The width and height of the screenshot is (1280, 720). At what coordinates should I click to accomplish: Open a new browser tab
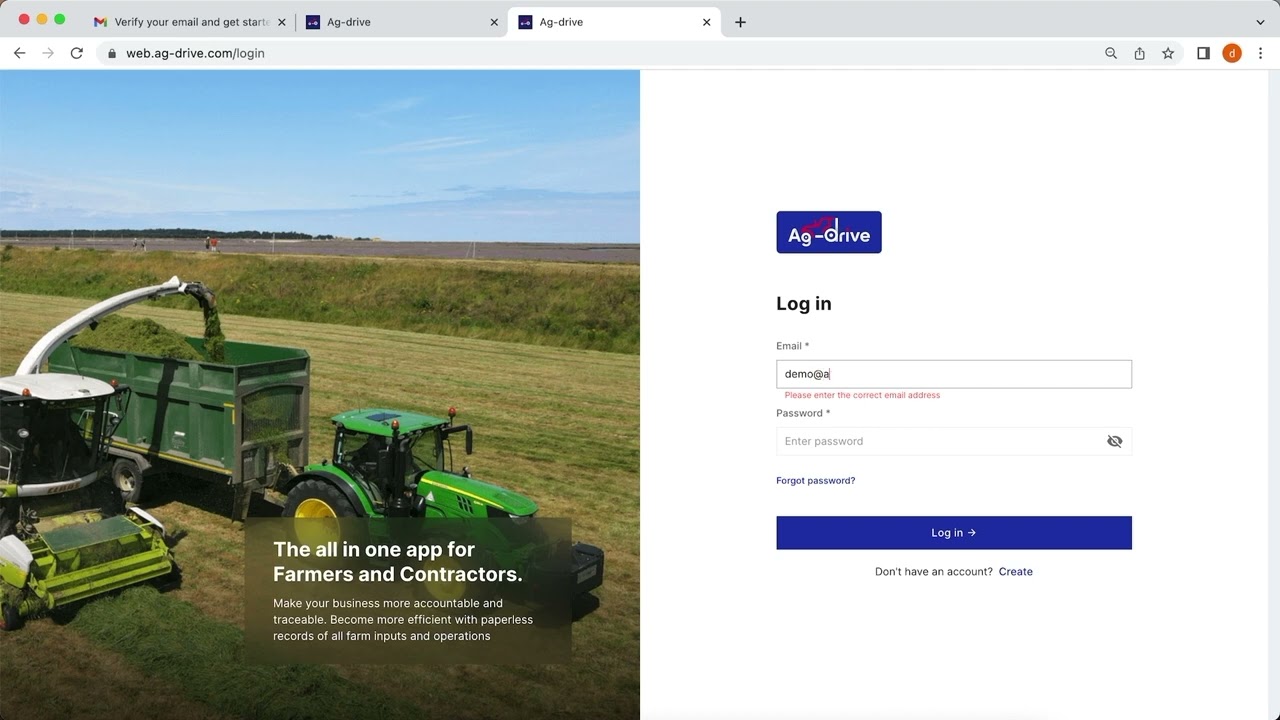coord(740,22)
